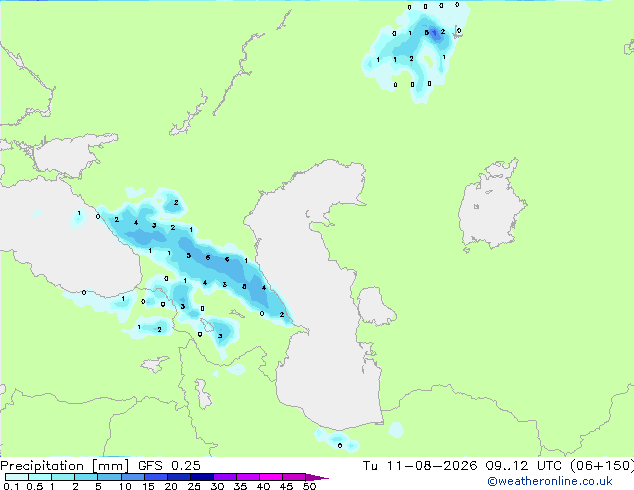
Task: Choose the 40–45 mm magenta swatch
Action: click(x=271, y=477)
